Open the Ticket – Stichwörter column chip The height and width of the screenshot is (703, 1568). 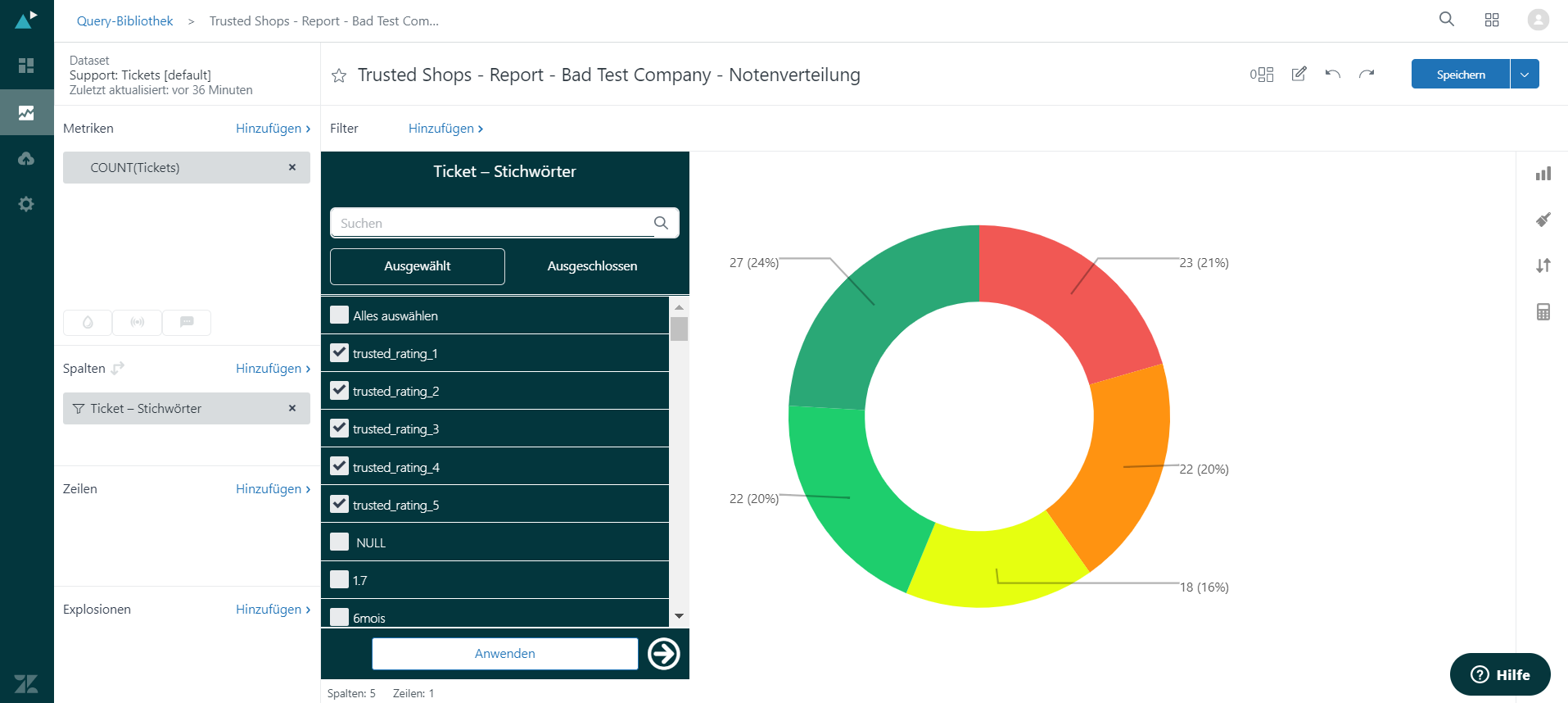(x=187, y=408)
